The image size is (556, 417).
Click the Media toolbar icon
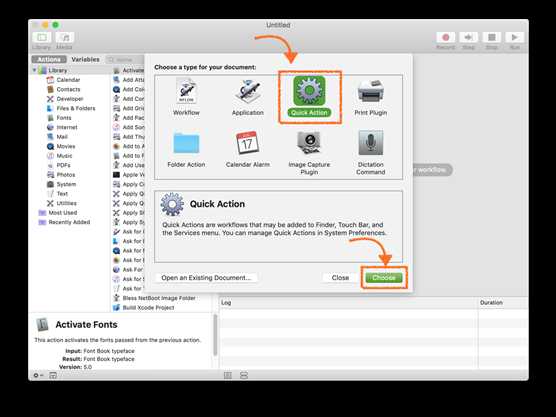pyautogui.click(x=65, y=37)
